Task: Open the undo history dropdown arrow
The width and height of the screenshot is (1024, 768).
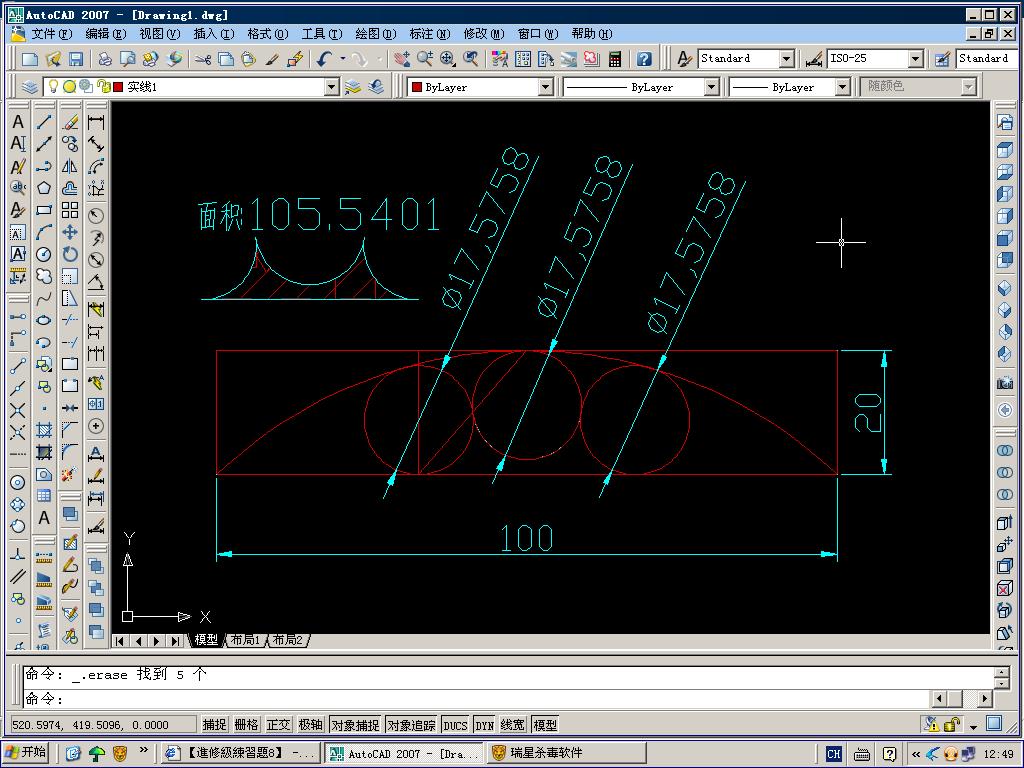Action: tap(343, 59)
